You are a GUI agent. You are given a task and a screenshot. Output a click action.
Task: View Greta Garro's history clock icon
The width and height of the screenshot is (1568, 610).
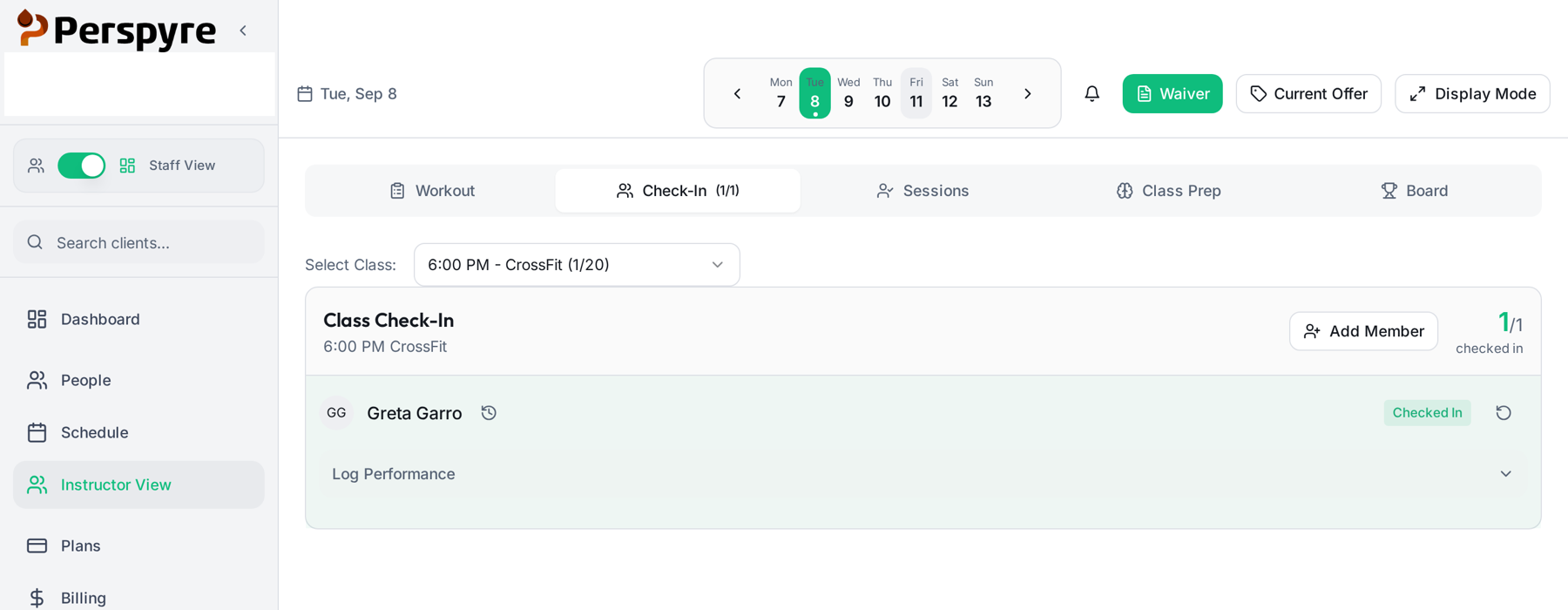point(489,413)
